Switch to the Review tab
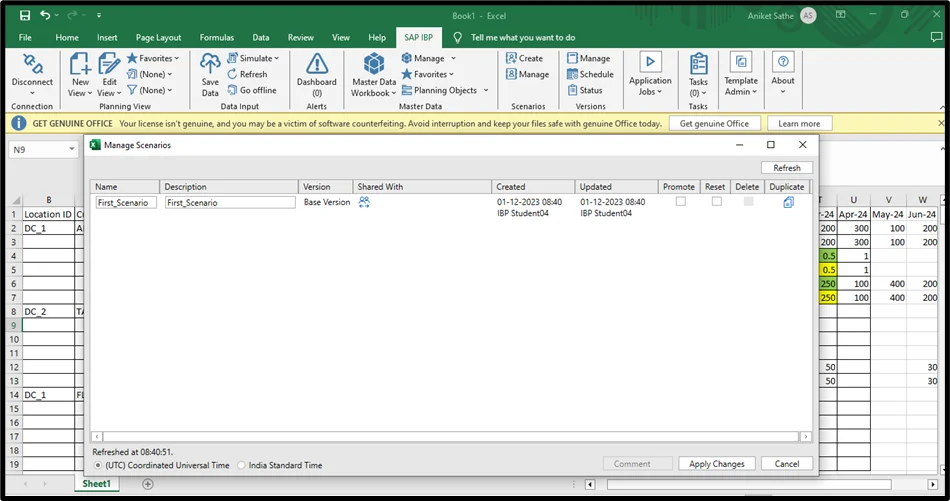Screen dimensions: 950x501 301,38
